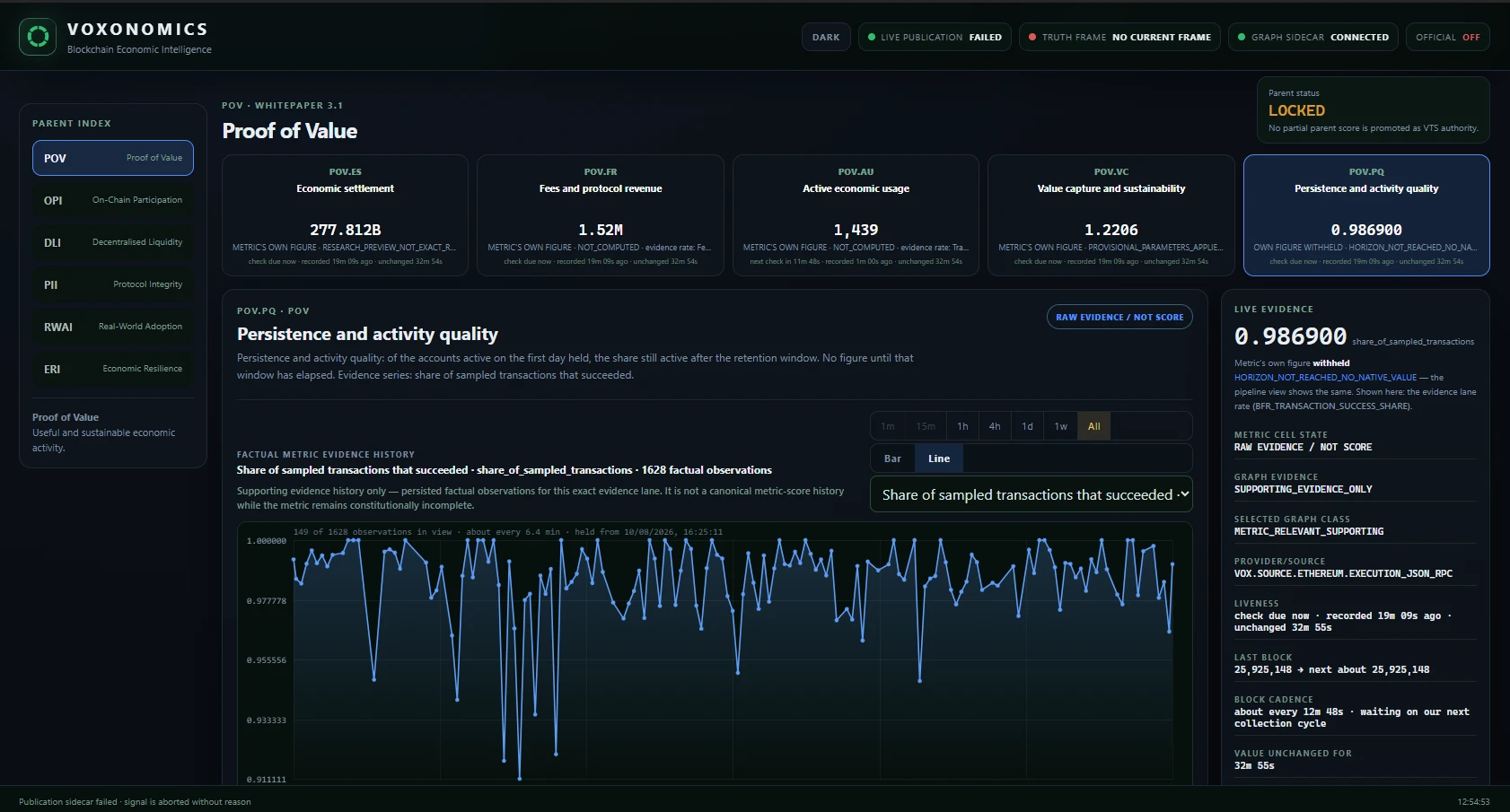Switch chart to Line view
Viewport: 1510px width, 812px height.
click(939, 458)
